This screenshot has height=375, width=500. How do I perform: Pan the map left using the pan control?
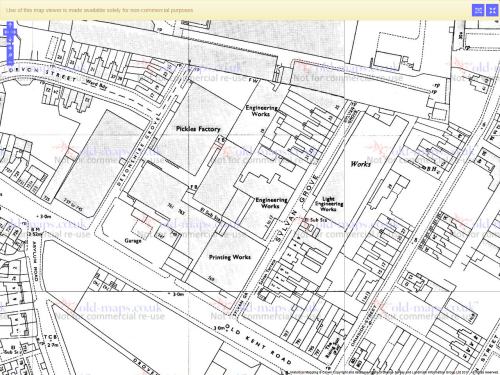click(x=6, y=32)
